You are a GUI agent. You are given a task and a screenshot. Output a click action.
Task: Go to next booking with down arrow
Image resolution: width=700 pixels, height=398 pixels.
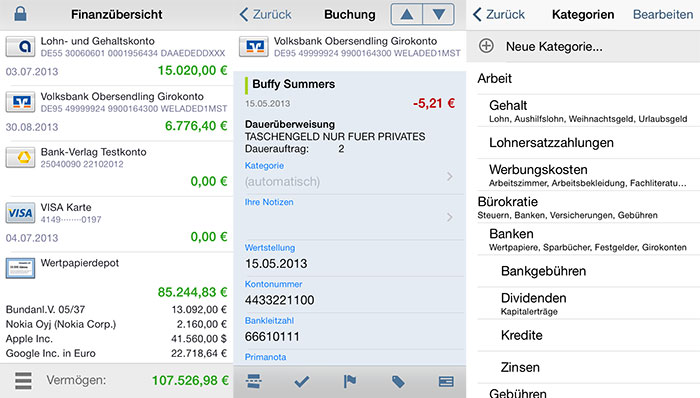tap(438, 14)
